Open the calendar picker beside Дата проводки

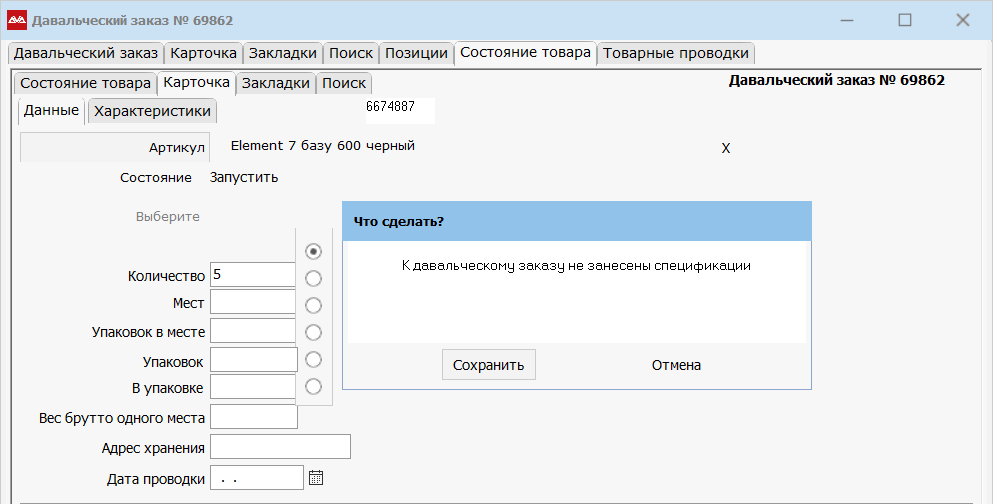316,478
